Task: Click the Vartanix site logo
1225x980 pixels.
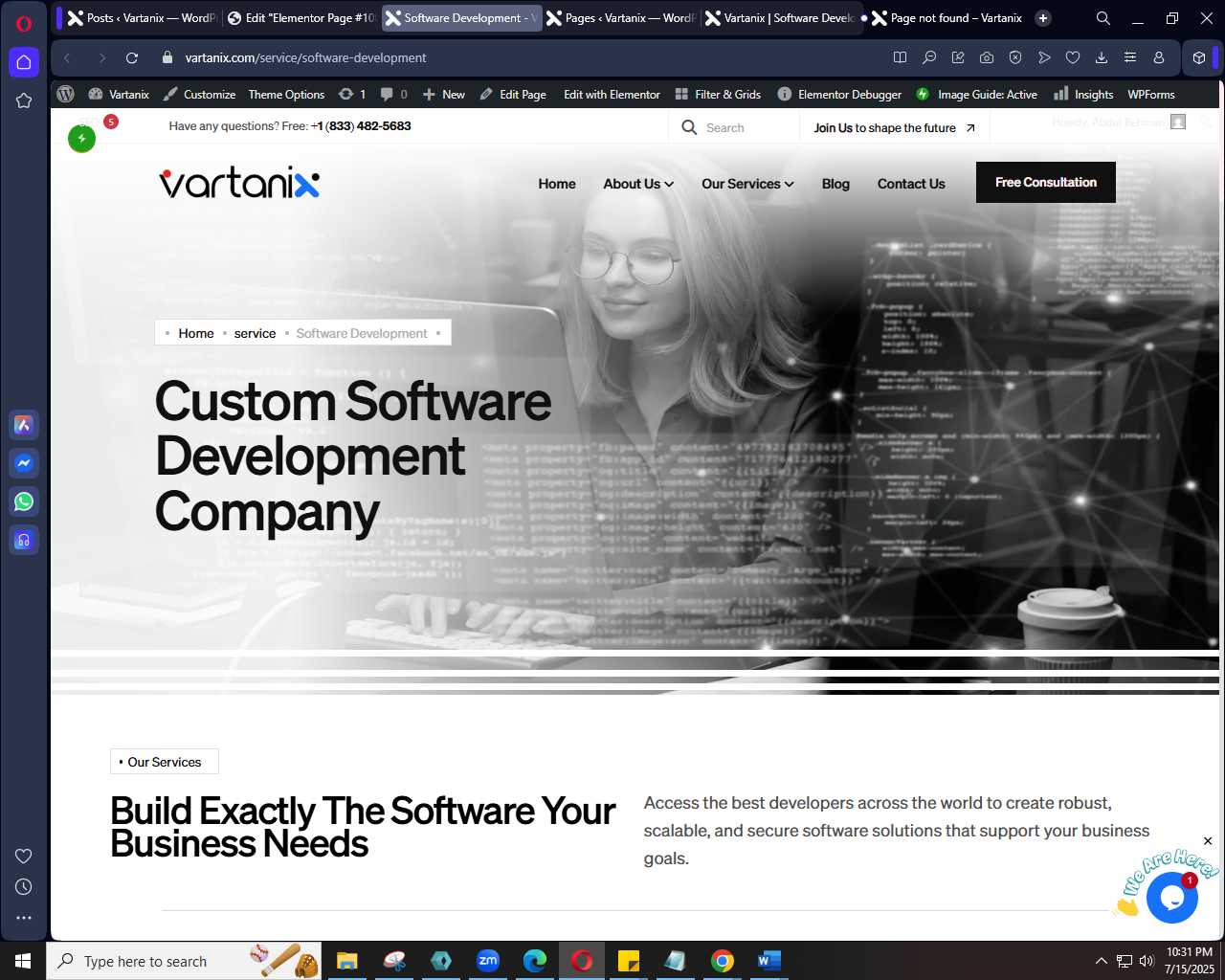Action: 239,182
